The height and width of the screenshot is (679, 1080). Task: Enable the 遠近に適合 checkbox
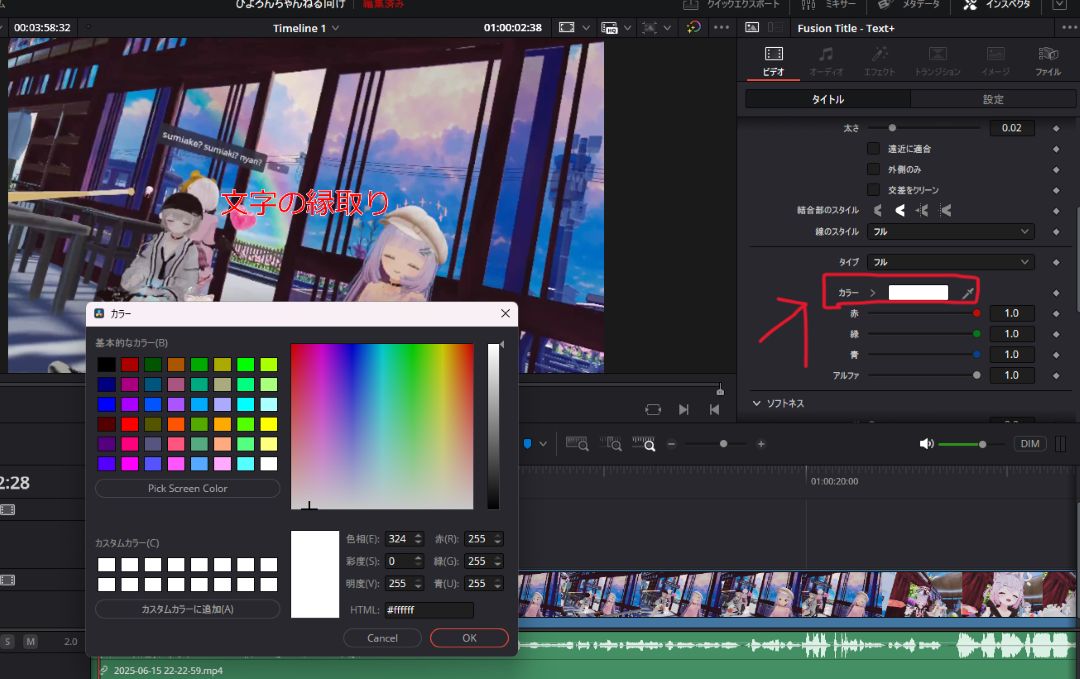click(x=873, y=149)
